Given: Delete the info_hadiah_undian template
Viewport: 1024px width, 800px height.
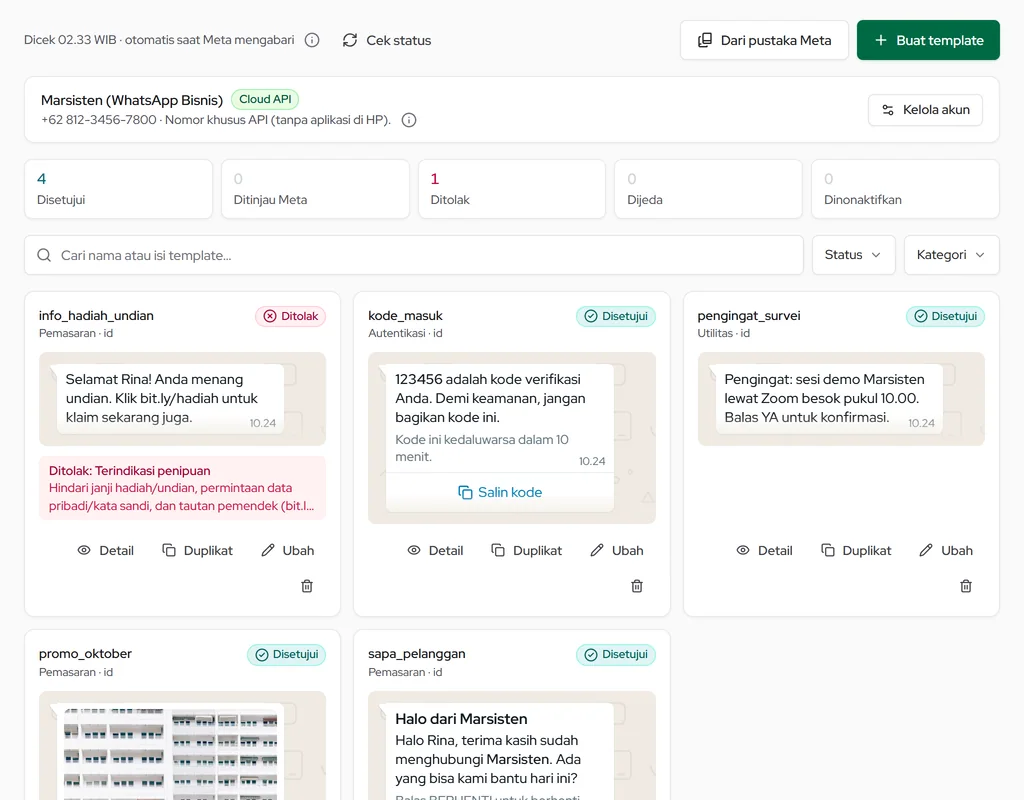Looking at the screenshot, I should pyautogui.click(x=307, y=586).
